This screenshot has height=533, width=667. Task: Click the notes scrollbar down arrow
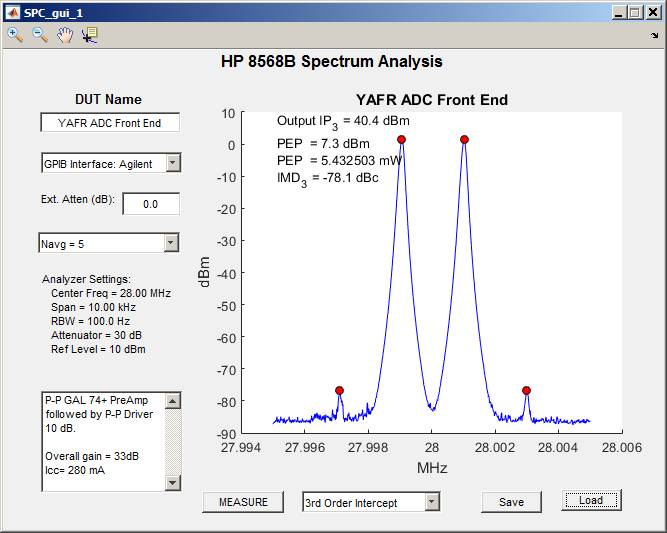[x=173, y=483]
